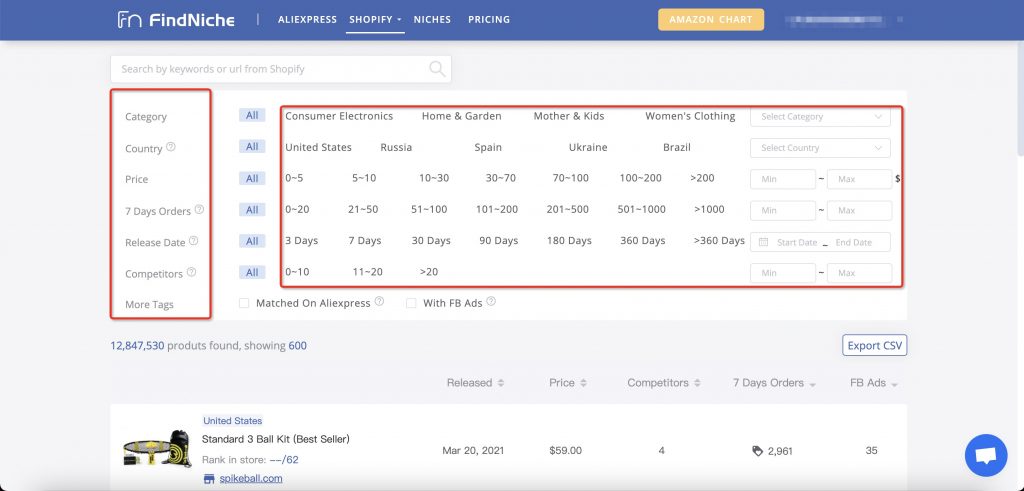Click the Spikeball product thumbnail

(157, 449)
